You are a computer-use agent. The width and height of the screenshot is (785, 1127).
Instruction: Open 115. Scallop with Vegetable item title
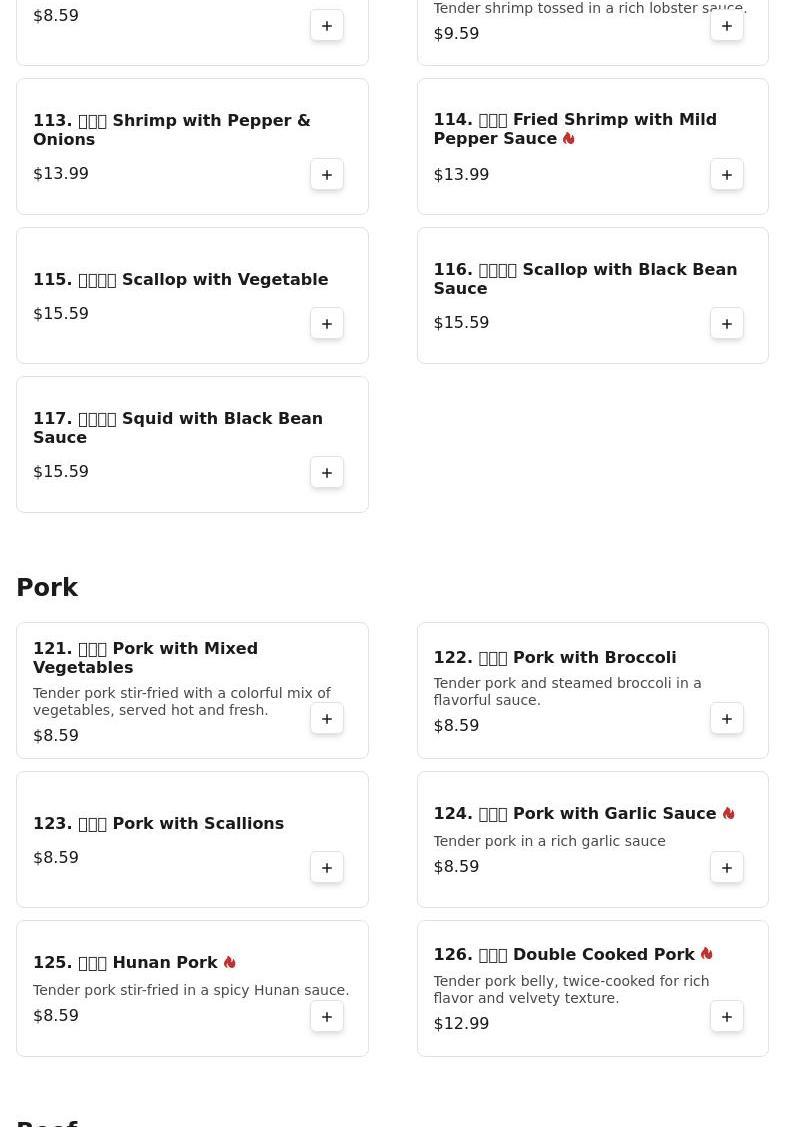180,280
